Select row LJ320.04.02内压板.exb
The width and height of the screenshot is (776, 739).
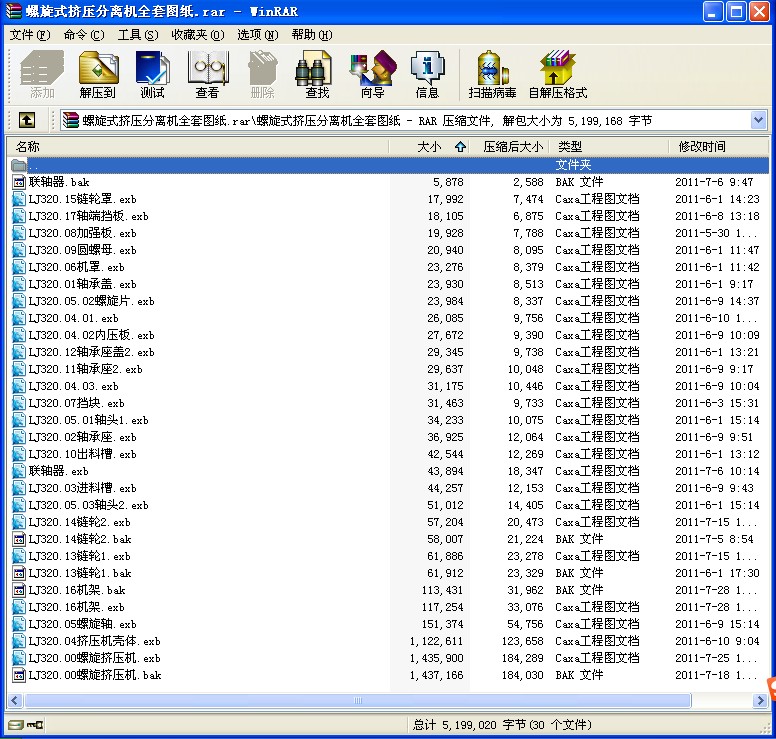390,335
